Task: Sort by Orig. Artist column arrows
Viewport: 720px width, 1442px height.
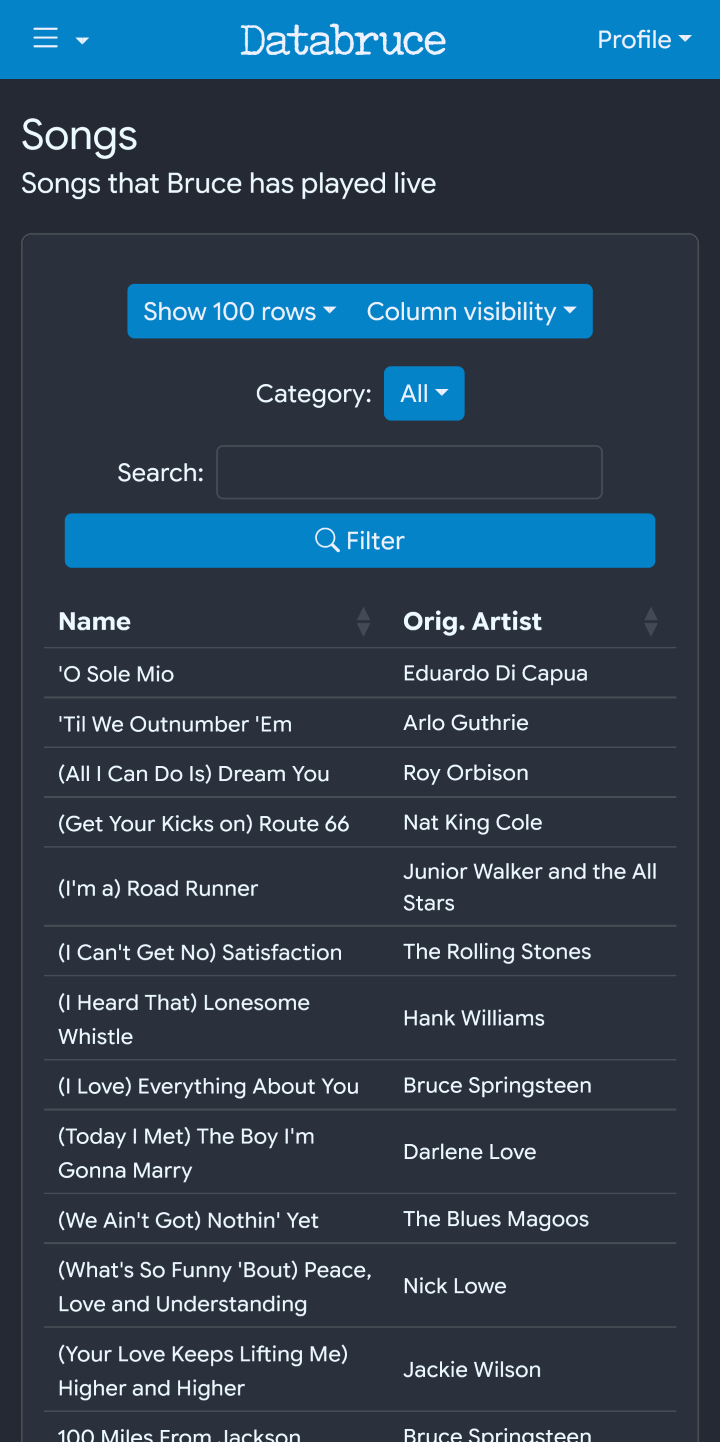Action: [x=651, y=622]
